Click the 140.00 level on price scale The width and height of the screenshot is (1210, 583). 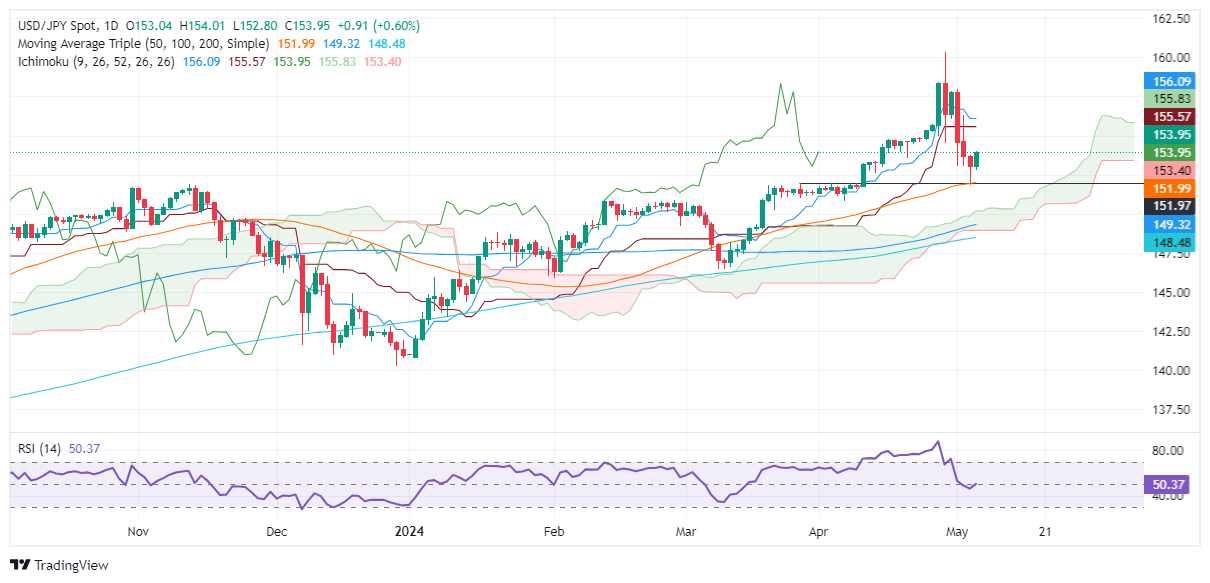point(1168,371)
